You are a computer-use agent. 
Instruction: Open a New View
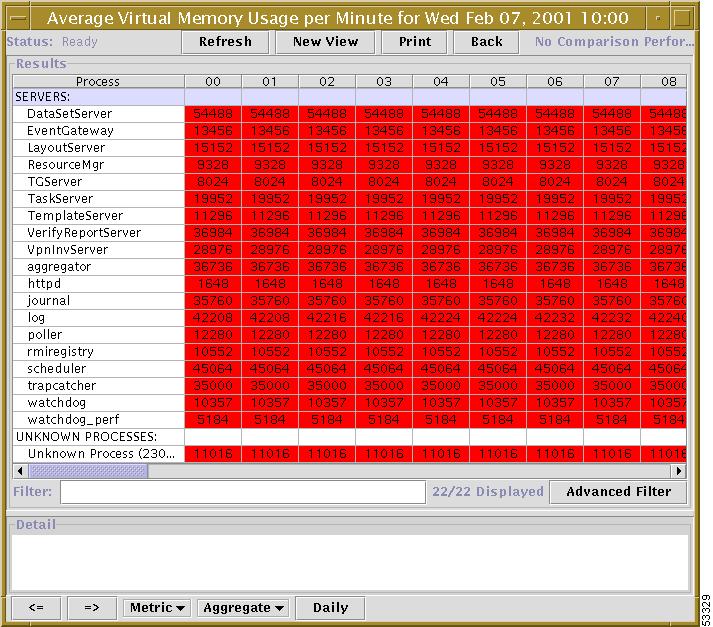point(325,42)
